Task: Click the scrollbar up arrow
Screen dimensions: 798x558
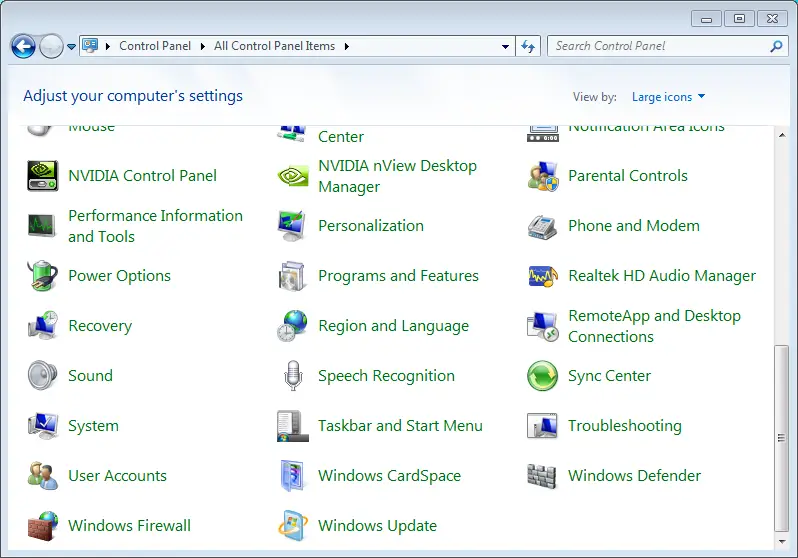Action: (781, 135)
